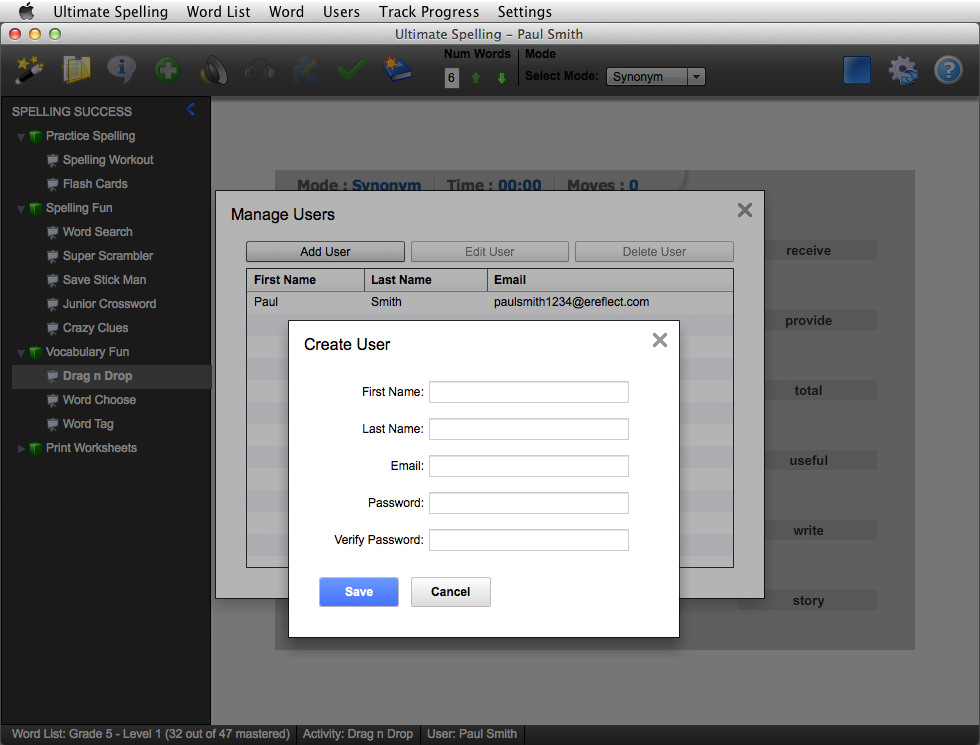Open the Track Progress menu

tap(429, 12)
